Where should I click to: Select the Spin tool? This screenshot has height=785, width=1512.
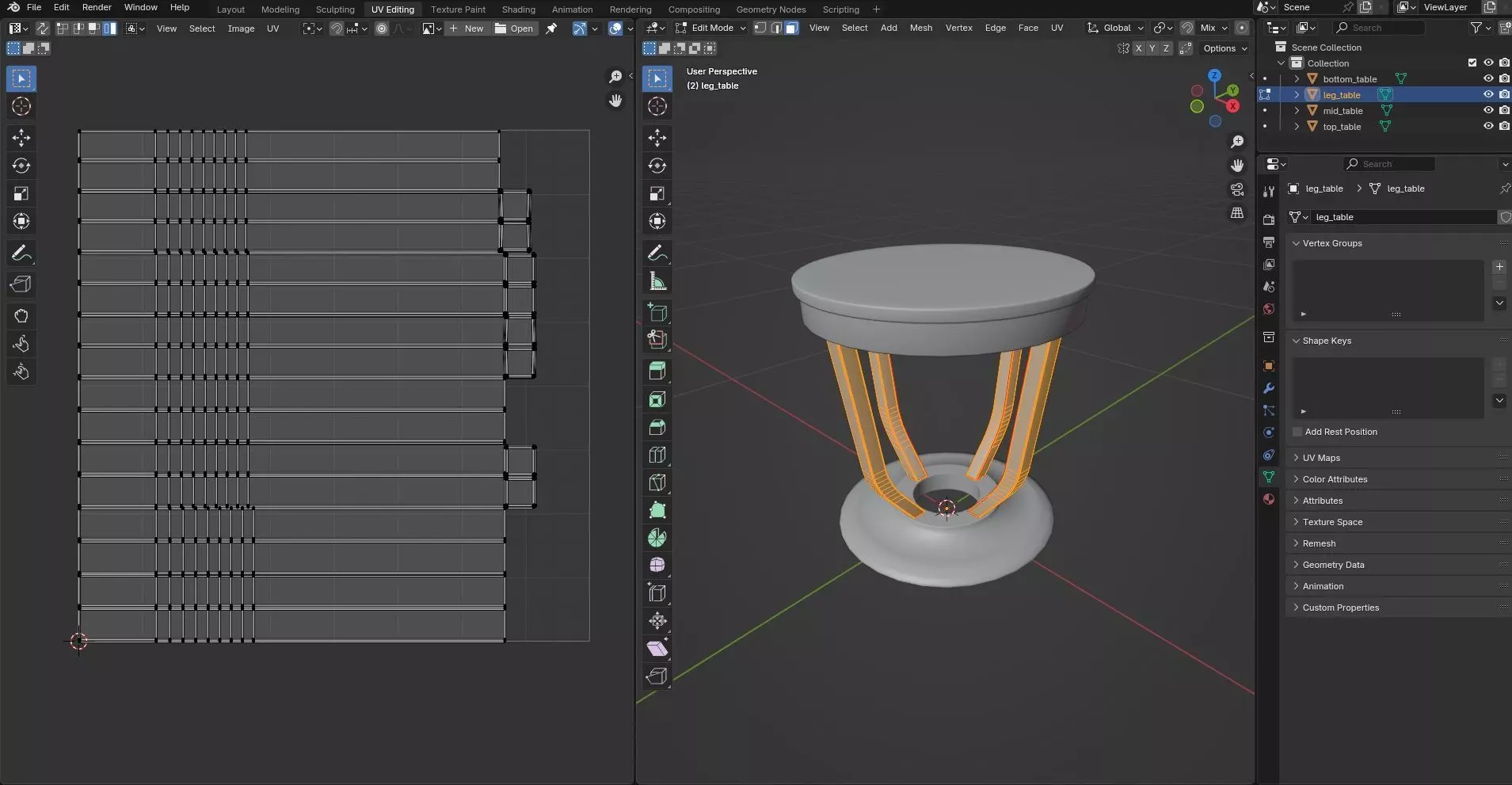(657, 538)
